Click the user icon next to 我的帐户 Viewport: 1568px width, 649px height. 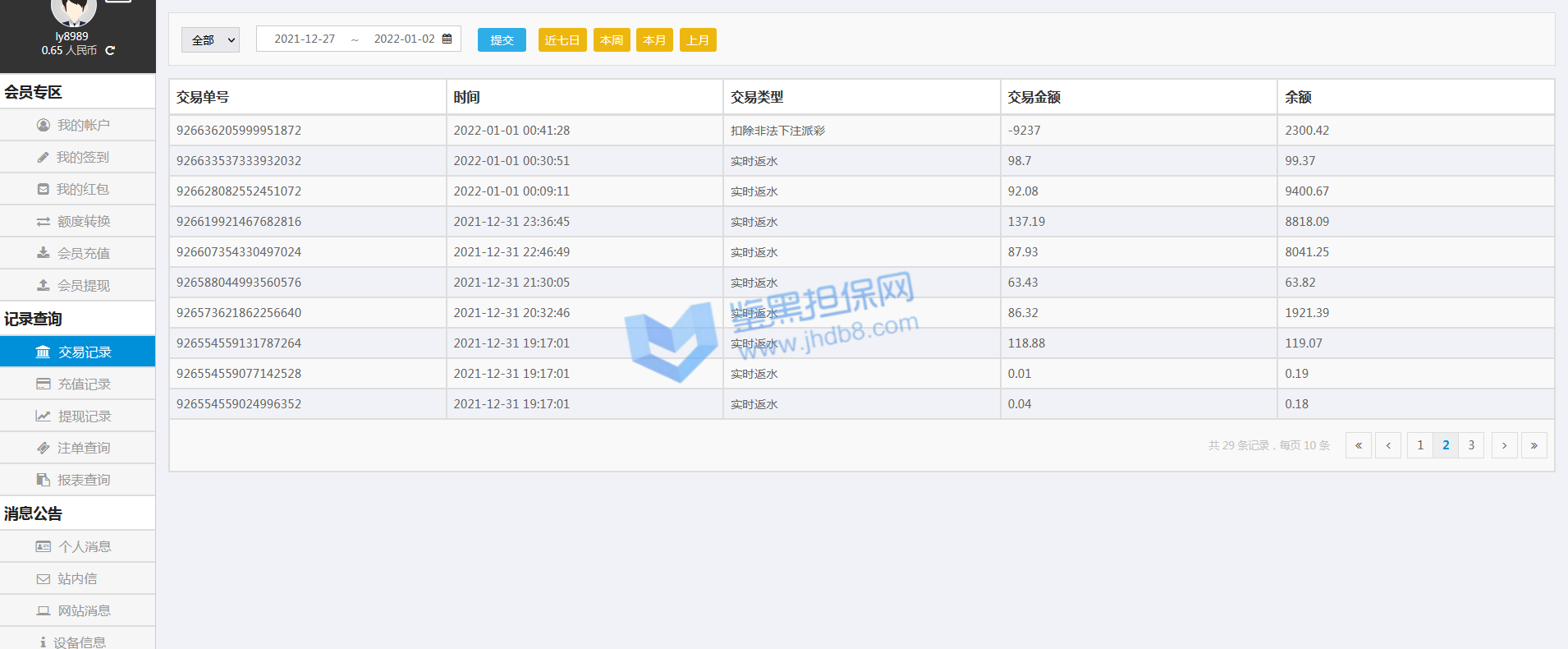click(44, 125)
